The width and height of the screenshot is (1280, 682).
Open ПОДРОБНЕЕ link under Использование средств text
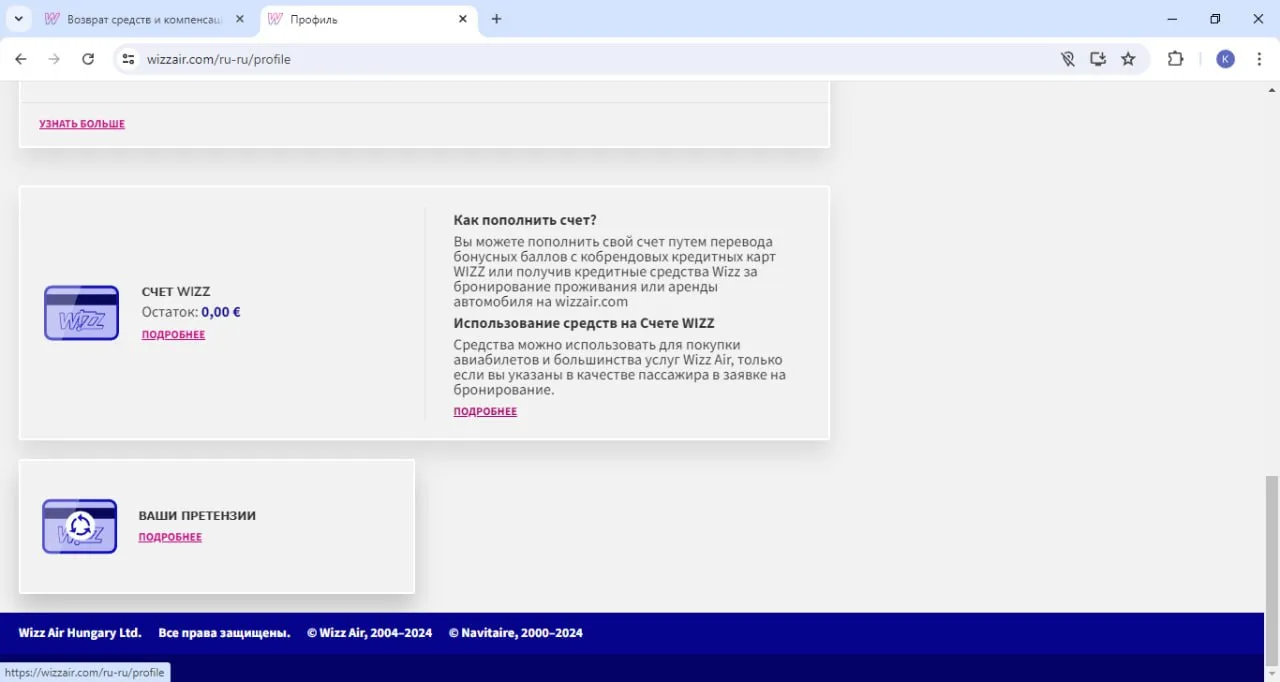point(485,412)
